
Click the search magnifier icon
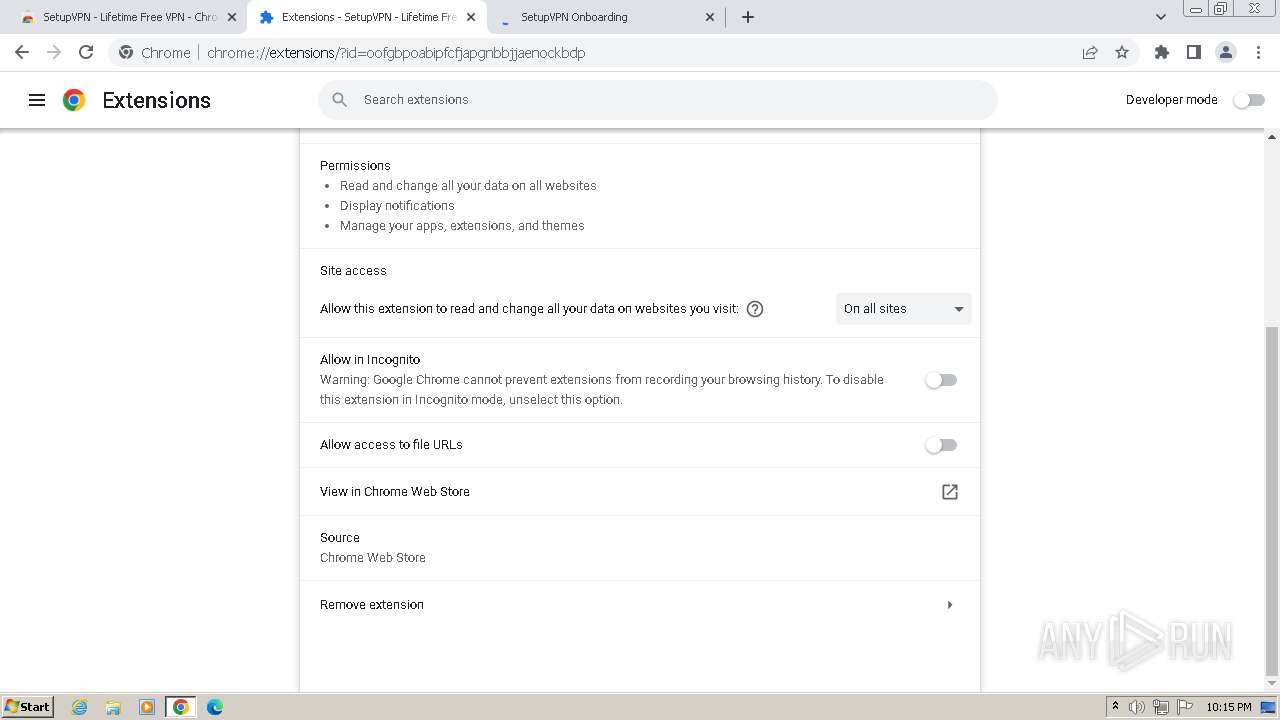click(x=340, y=100)
